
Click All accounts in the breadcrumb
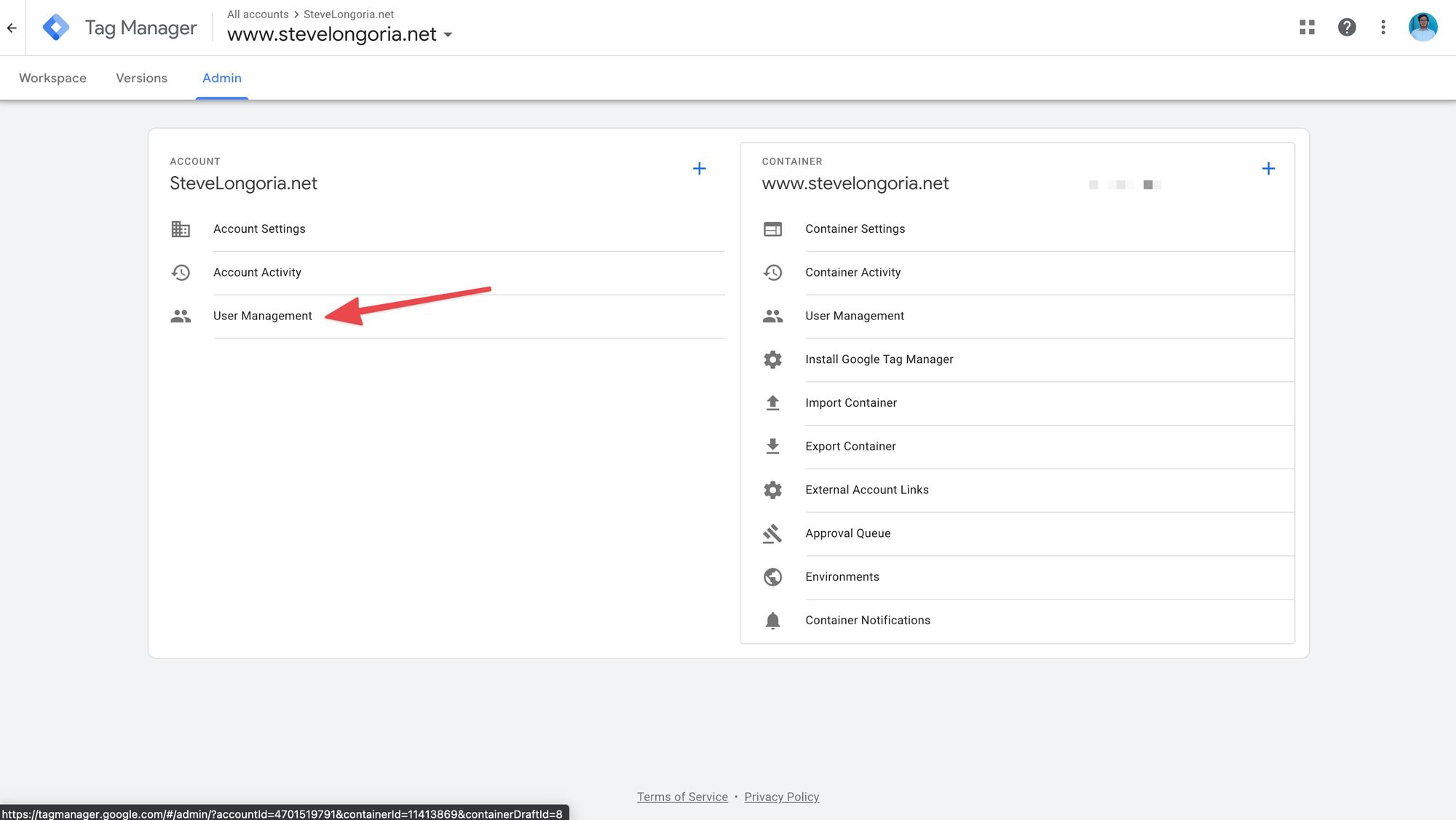click(258, 15)
